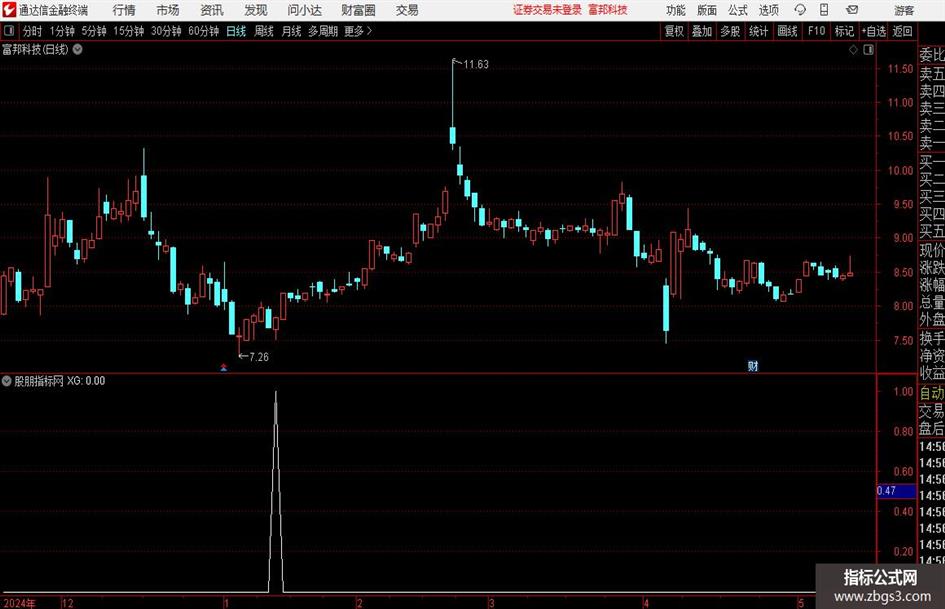Click the 委比 row in quote panel
This screenshot has width=945, height=609.
coord(932,55)
